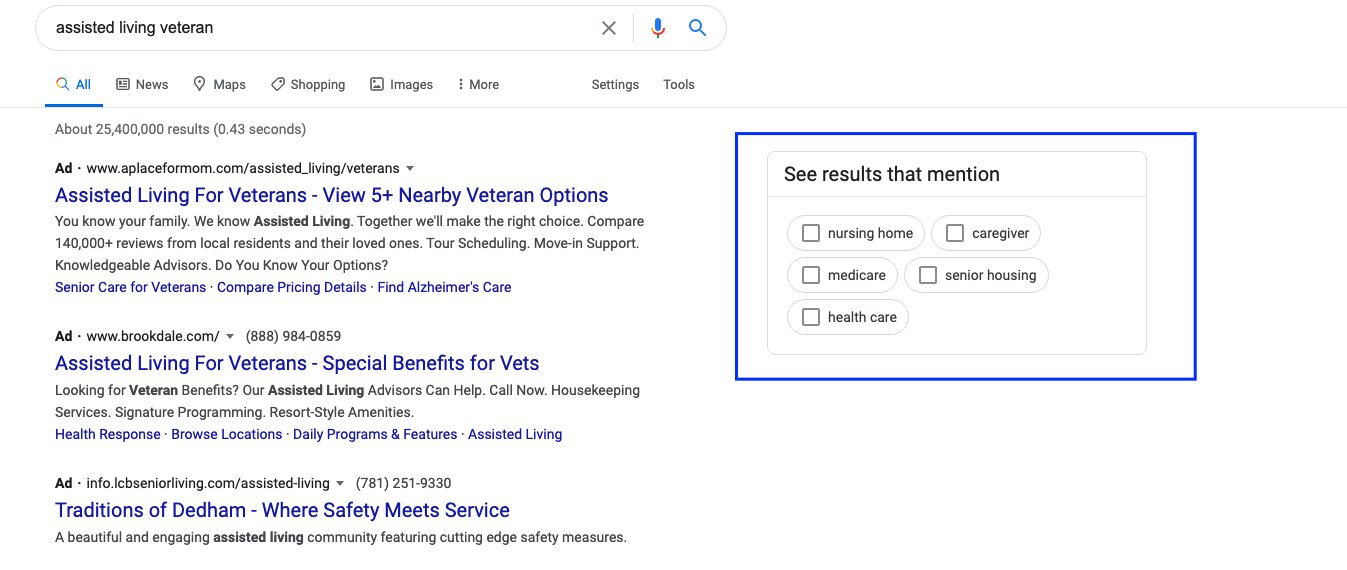Toggle the health care checkbox
This screenshot has width=1347, height=570.
click(811, 317)
